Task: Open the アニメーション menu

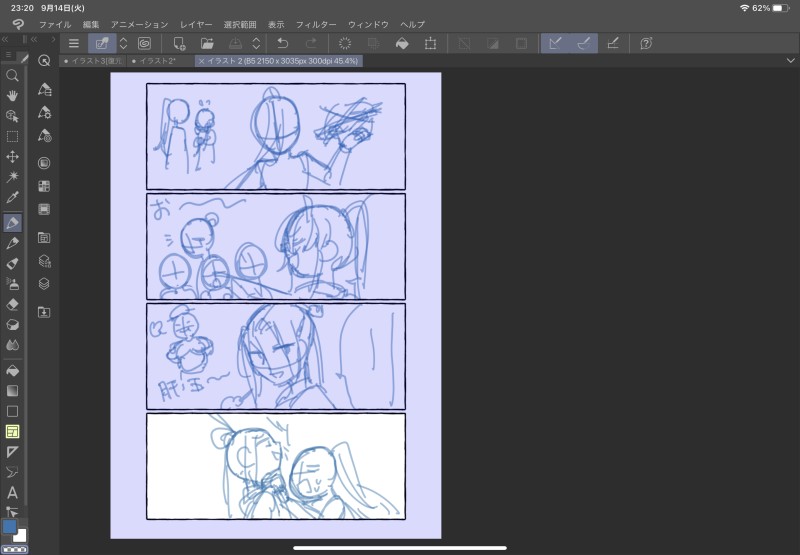Action: click(x=139, y=24)
